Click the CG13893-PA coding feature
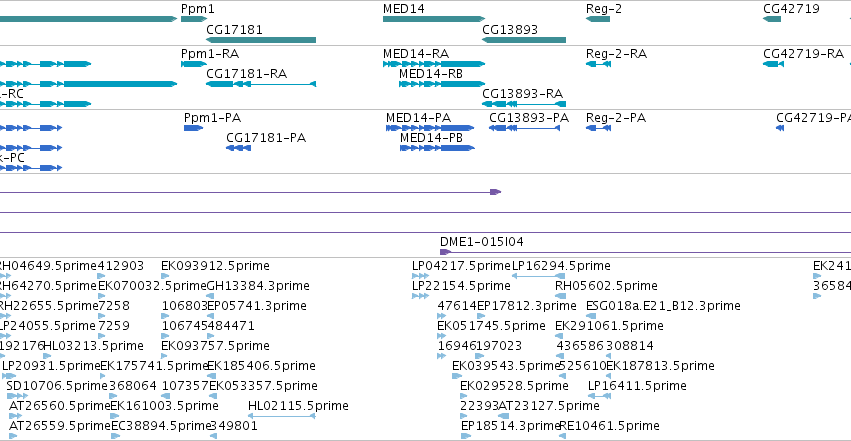This screenshot has width=851, height=441. (524, 128)
